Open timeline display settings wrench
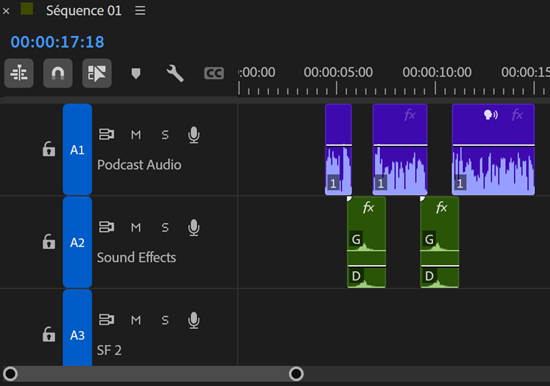Viewport: 550px width, 386px height. click(x=175, y=73)
